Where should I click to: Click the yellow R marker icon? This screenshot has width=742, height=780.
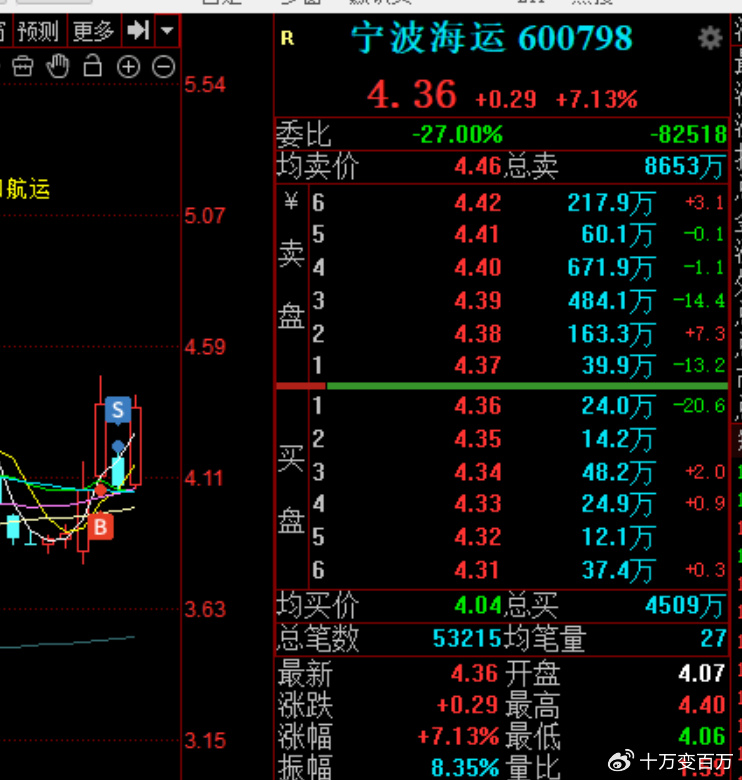pyautogui.click(x=288, y=39)
